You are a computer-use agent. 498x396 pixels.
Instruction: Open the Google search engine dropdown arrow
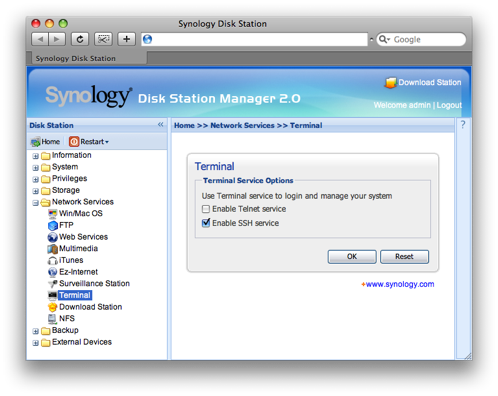[x=389, y=40]
